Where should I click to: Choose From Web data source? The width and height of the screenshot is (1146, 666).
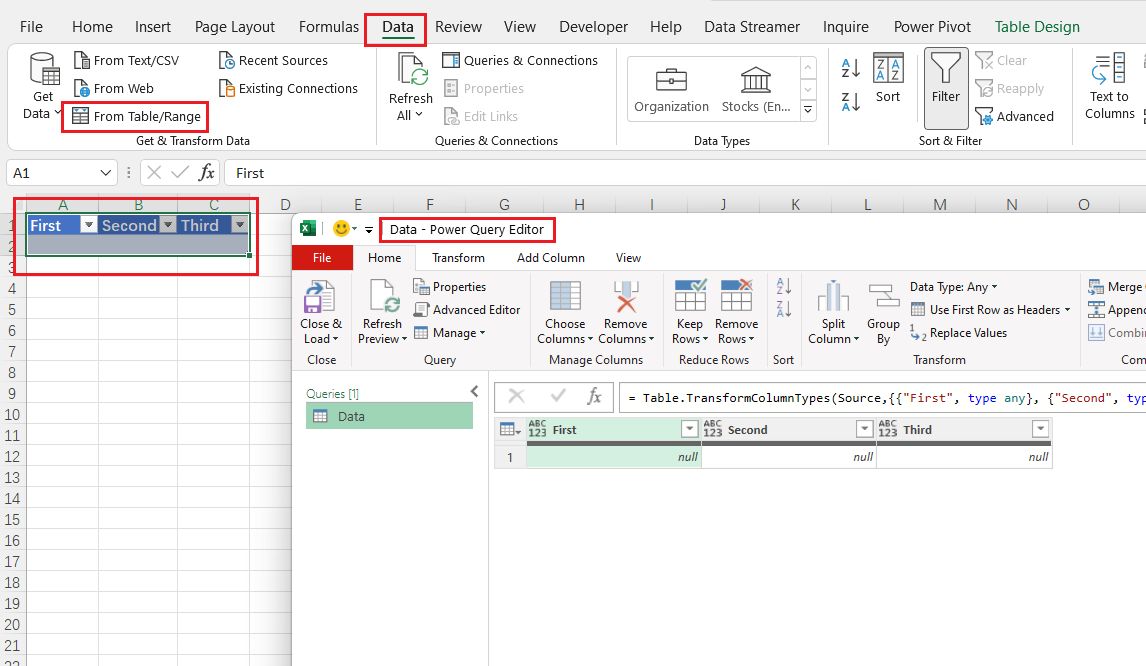pos(114,88)
